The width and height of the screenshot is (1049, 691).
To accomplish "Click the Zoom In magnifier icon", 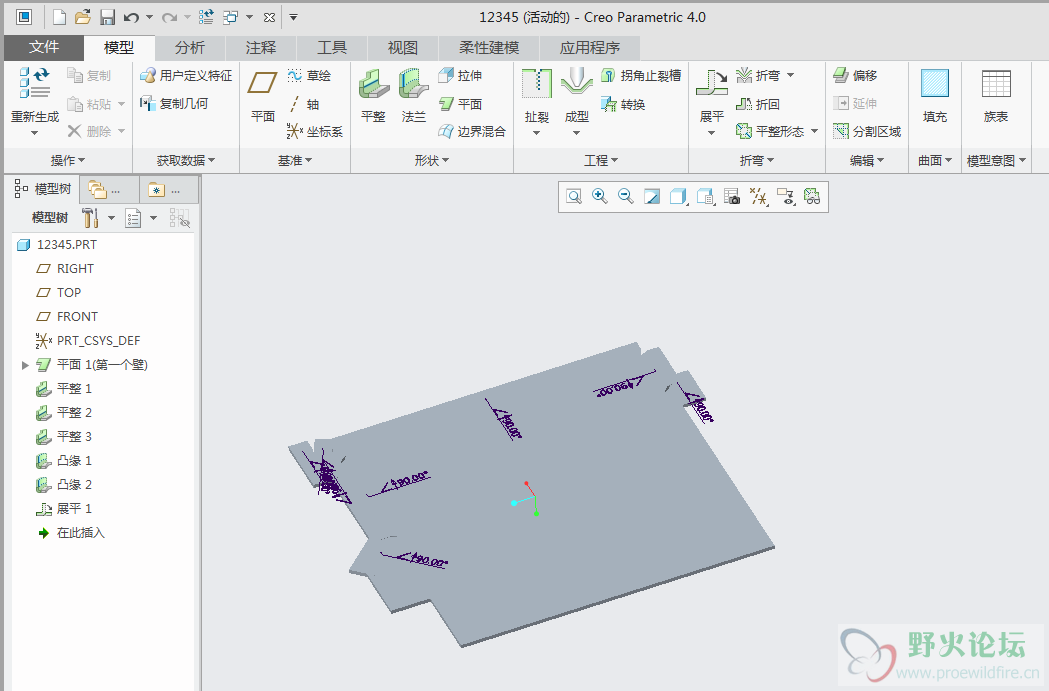I will pos(599,196).
